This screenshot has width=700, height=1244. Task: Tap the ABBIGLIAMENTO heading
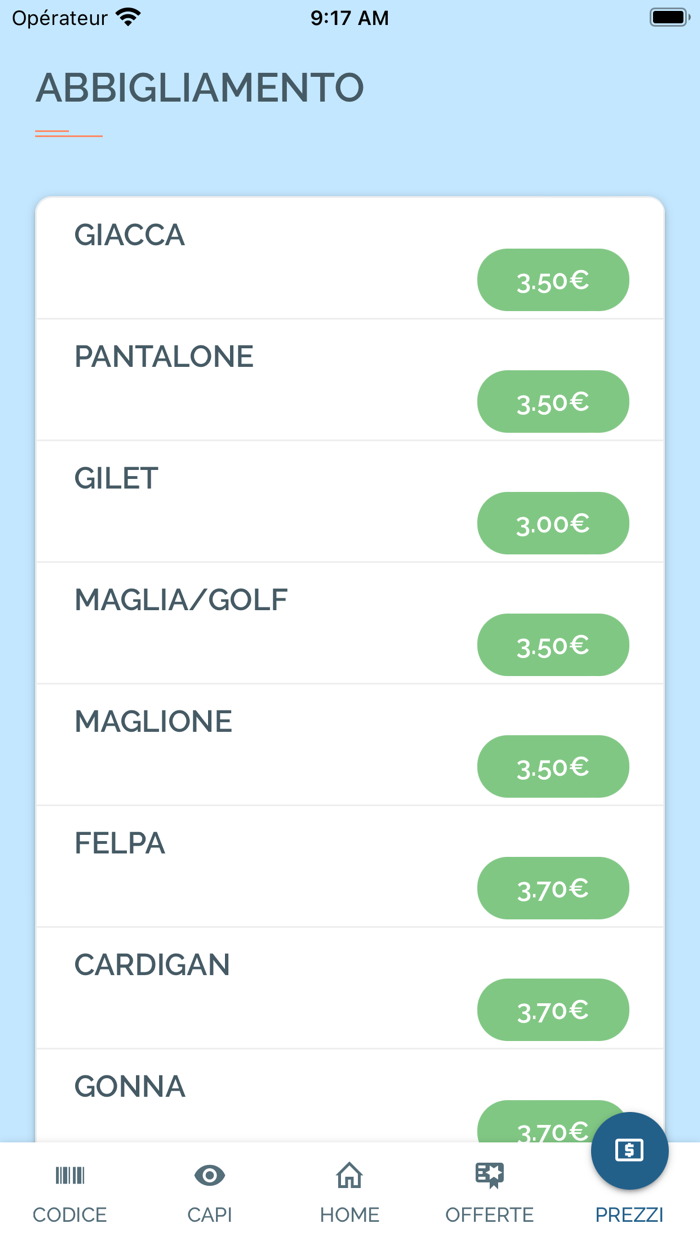pos(200,88)
